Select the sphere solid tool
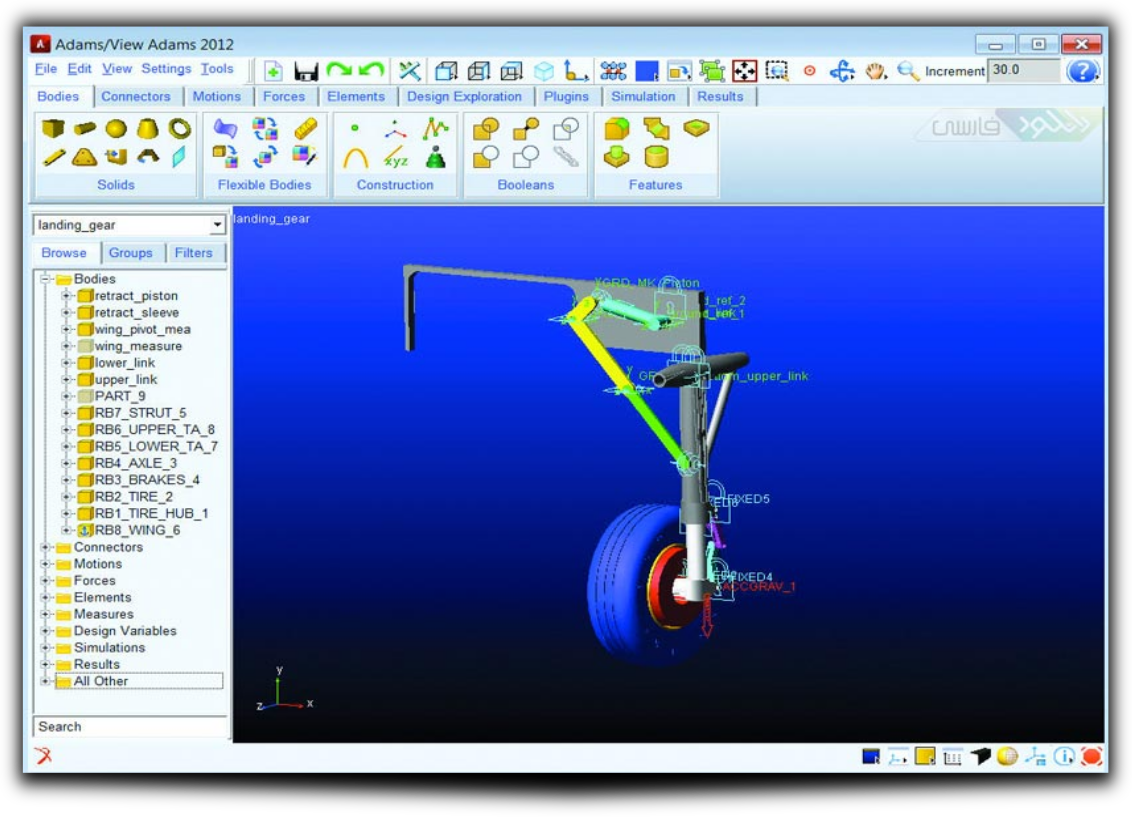Image resolution: width=1132 pixels, height=817 pixels. [116, 128]
